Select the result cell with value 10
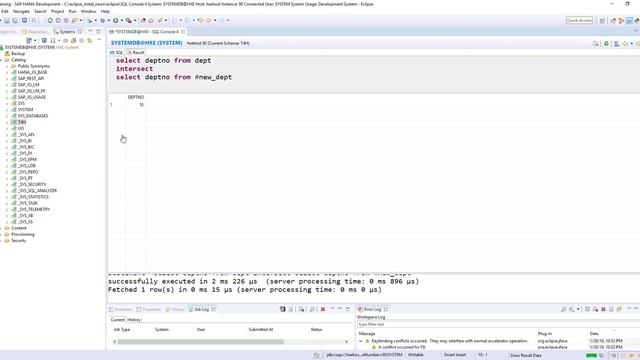 (136, 105)
